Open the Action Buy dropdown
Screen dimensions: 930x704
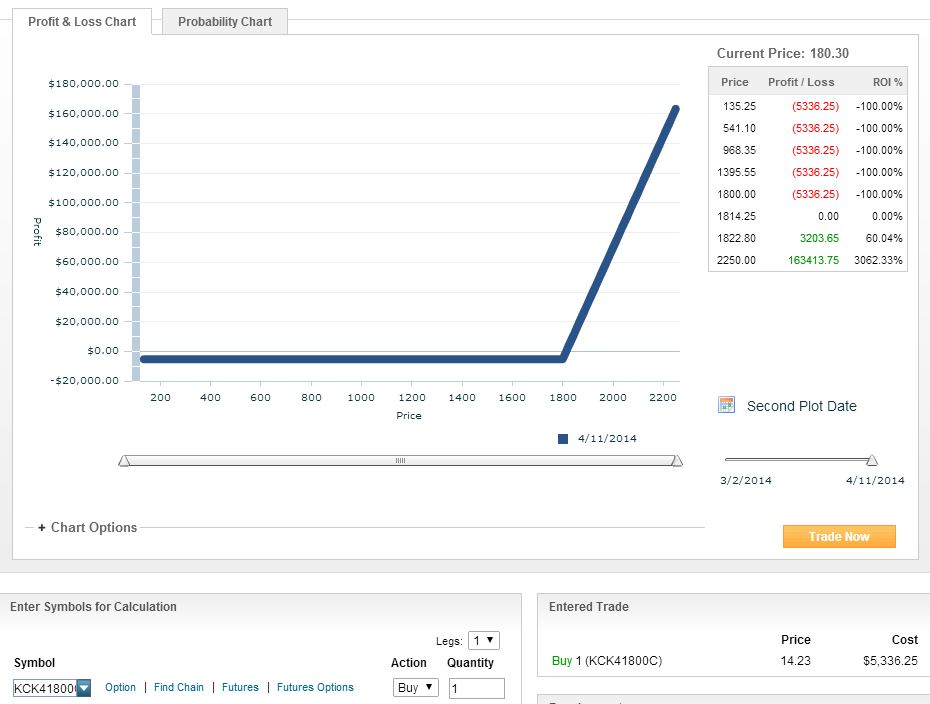point(415,687)
